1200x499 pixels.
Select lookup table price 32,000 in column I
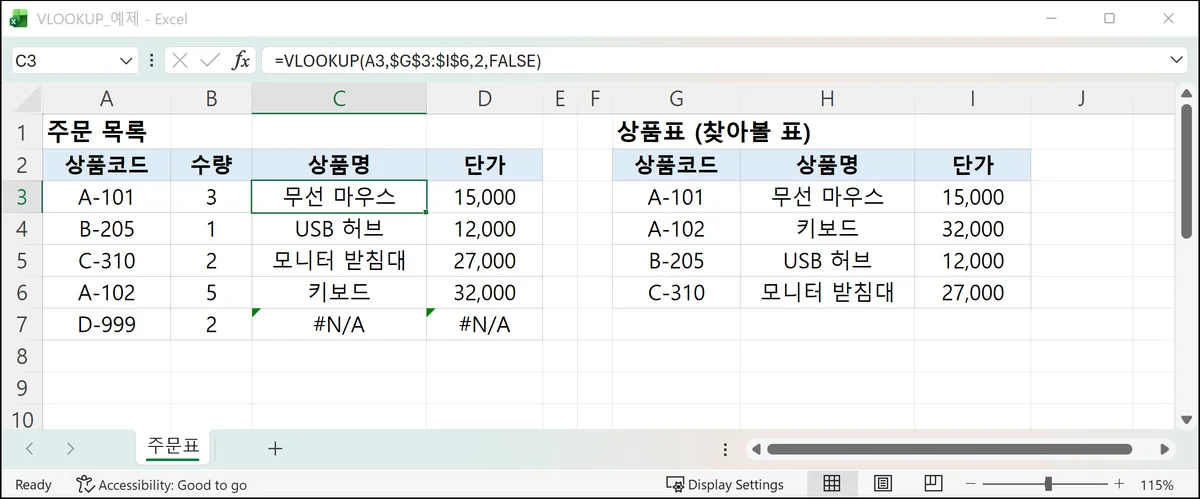click(972, 229)
